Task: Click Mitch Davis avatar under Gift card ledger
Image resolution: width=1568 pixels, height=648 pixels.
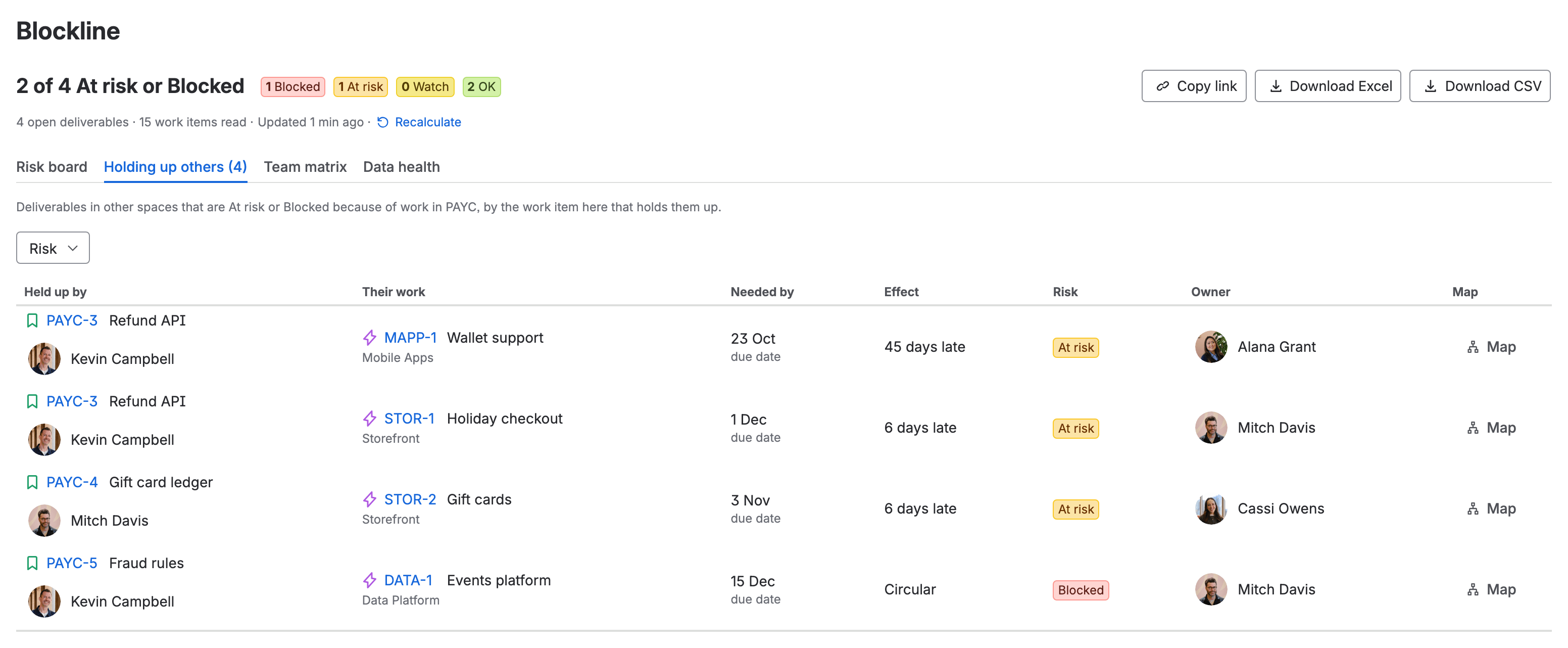Action: 44,520
